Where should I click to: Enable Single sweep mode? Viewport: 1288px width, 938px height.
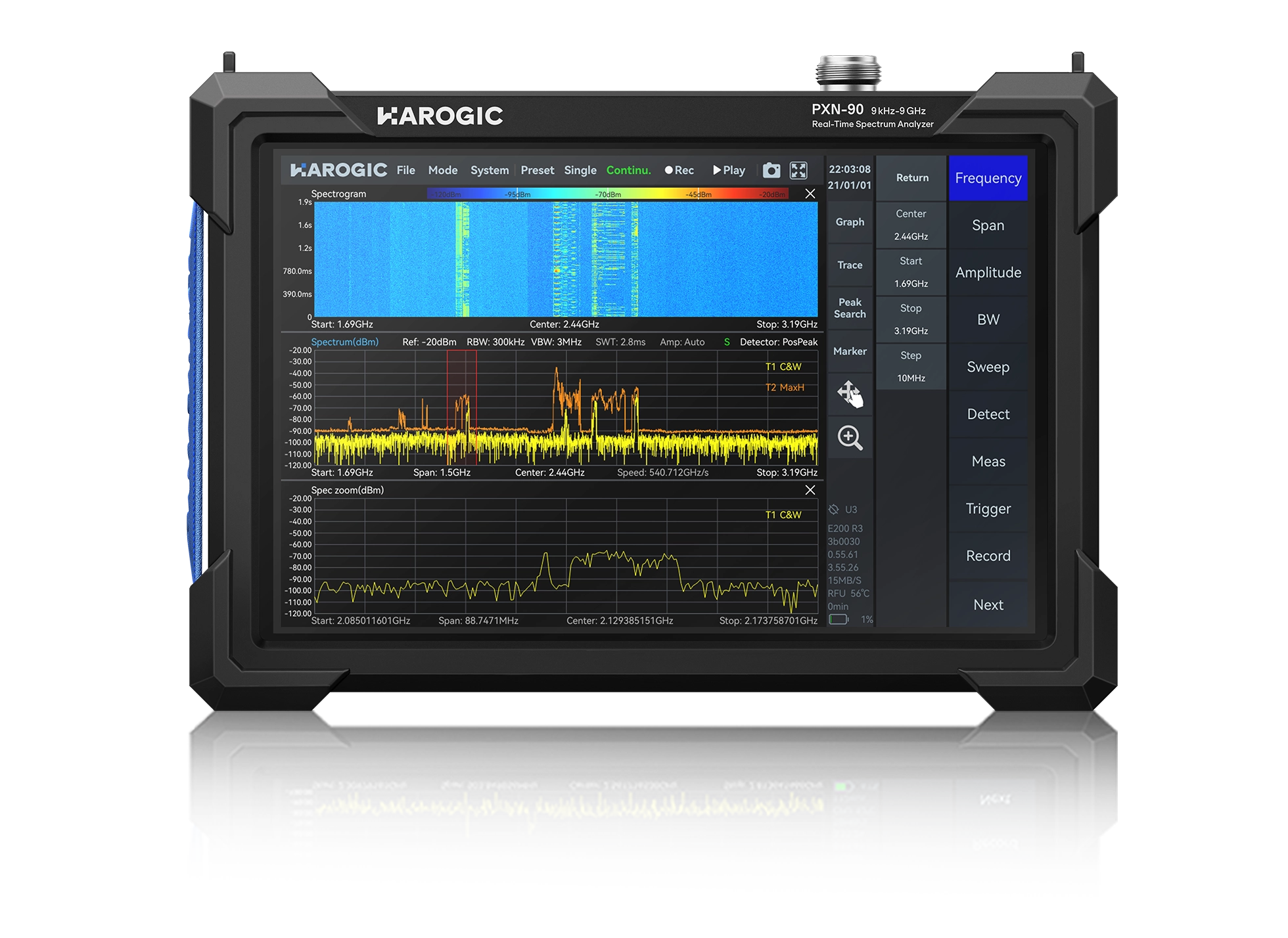click(580, 170)
